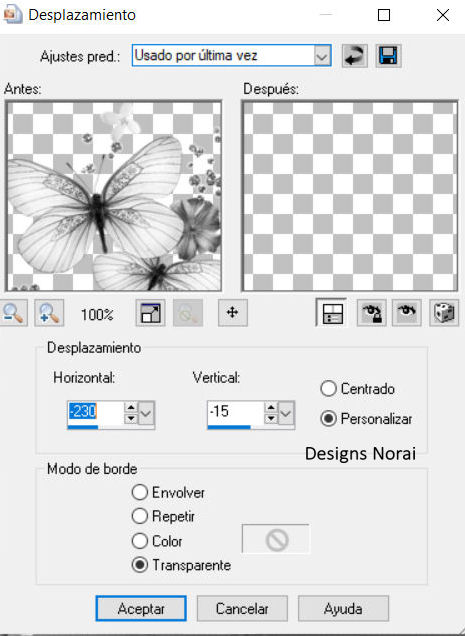Save preset with the floppy disk icon
The height and width of the screenshot is (636, 465).
tap(388, 56)
